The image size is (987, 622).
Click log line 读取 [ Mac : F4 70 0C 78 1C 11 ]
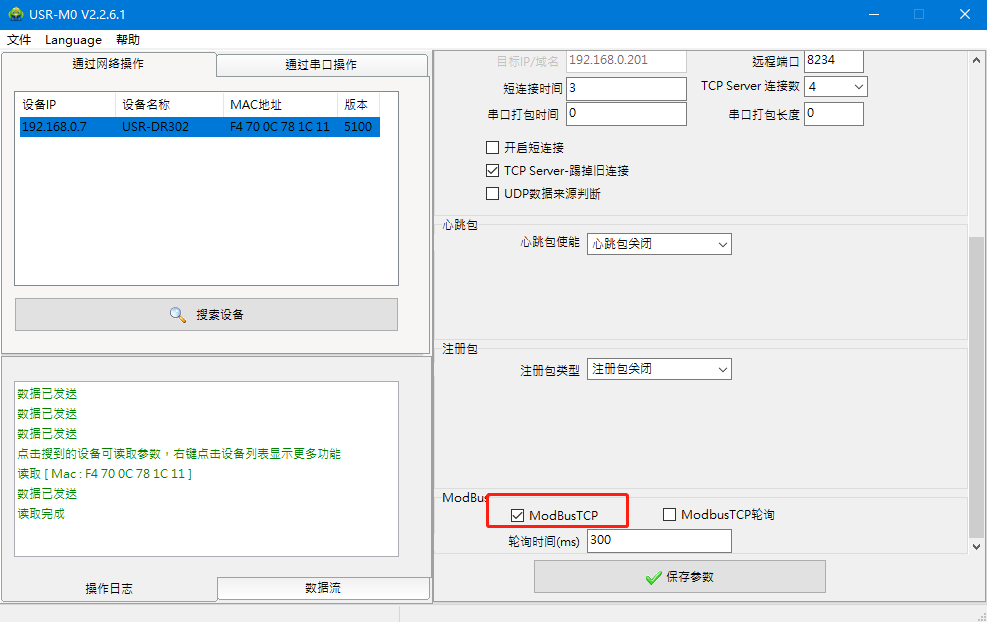point(104,473)
